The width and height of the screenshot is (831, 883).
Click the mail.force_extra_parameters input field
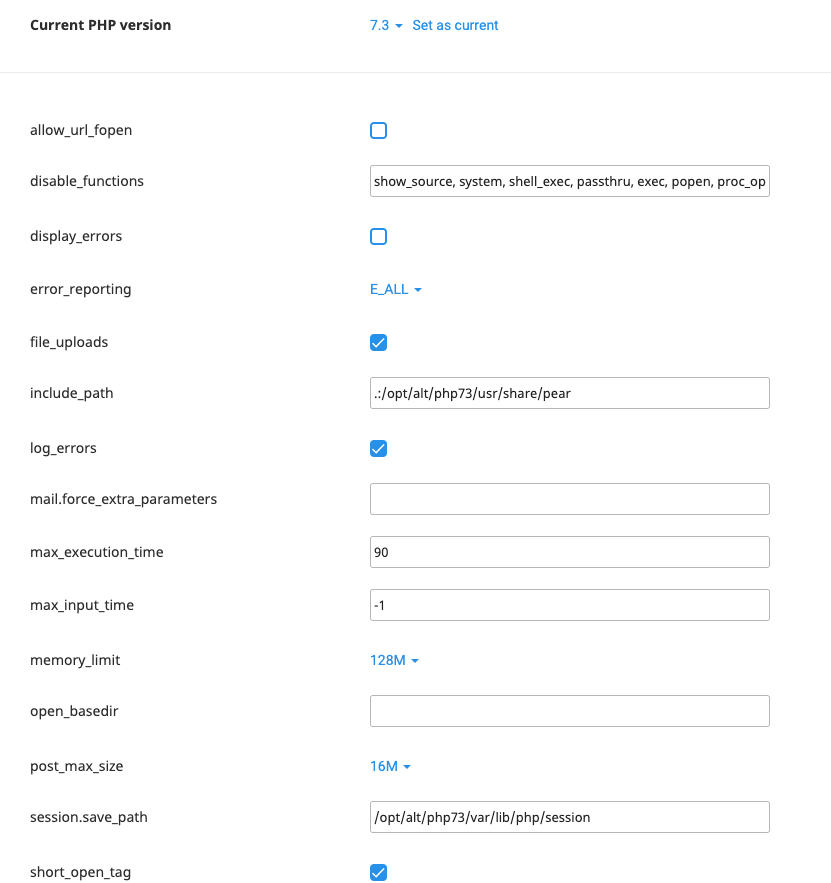tap(569, 499)
